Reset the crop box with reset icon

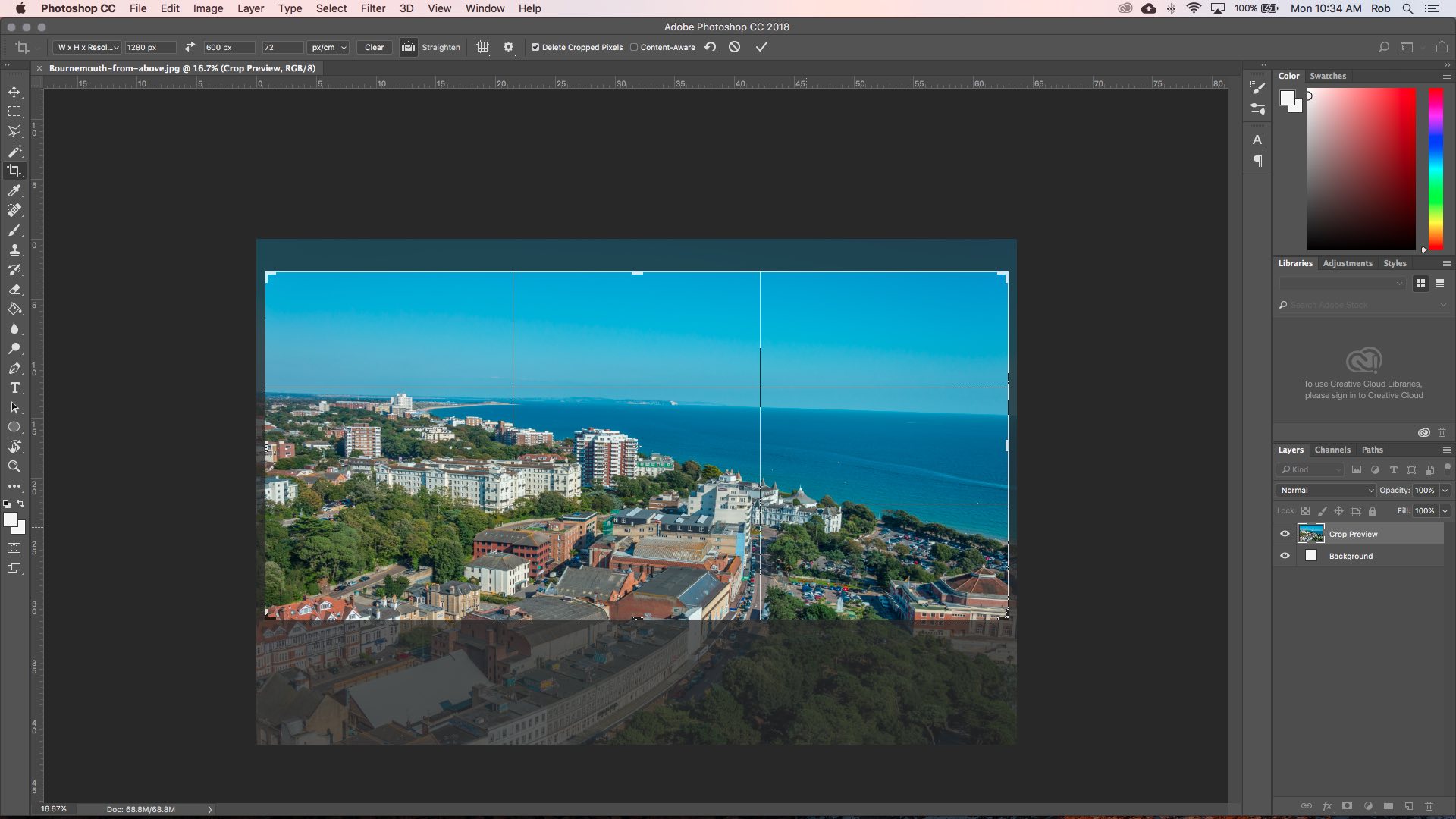tap(710, 47)
